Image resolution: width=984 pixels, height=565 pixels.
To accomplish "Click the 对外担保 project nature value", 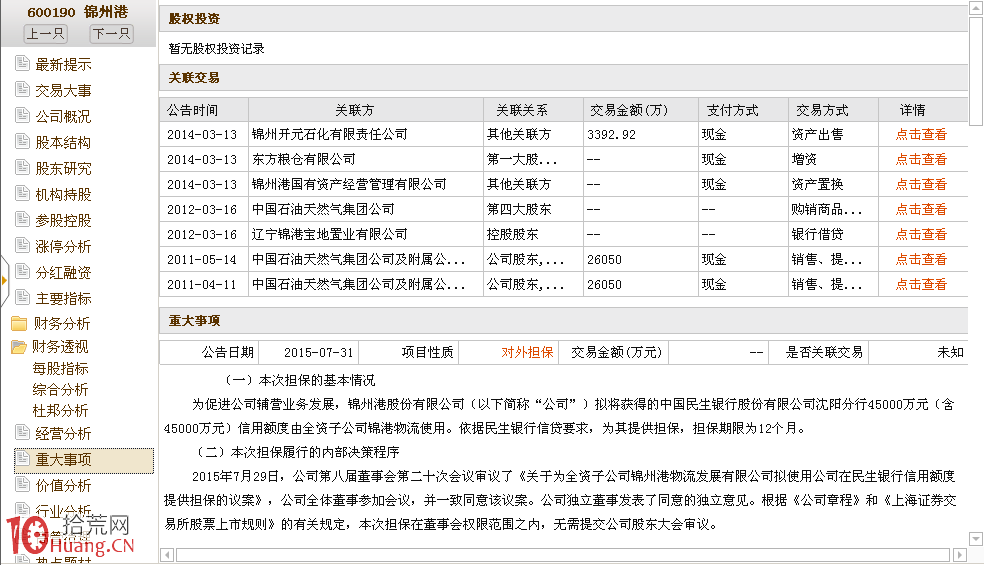I will [527, 352].
